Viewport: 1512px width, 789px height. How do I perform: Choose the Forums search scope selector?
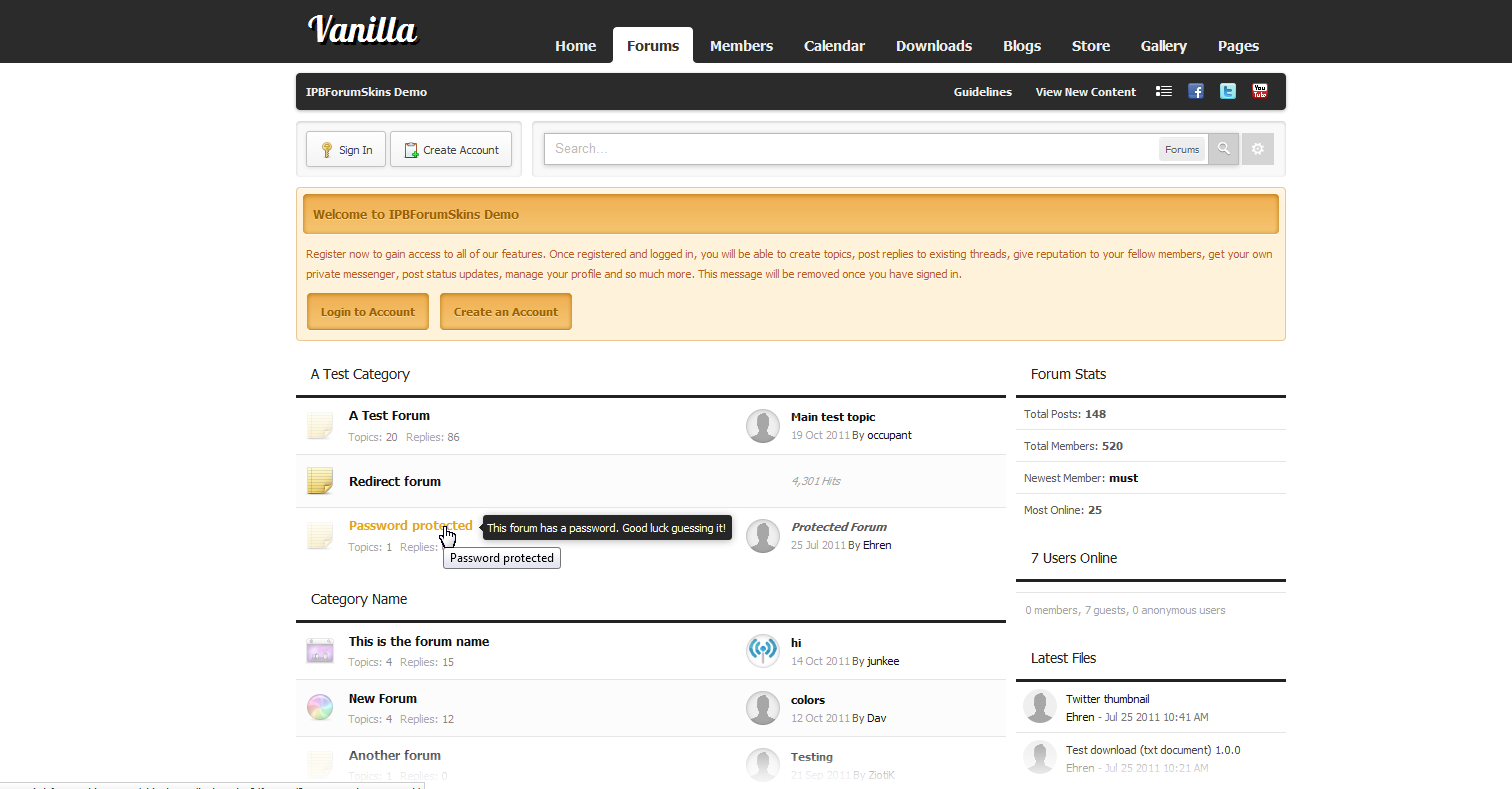[x=1182, y=149]
